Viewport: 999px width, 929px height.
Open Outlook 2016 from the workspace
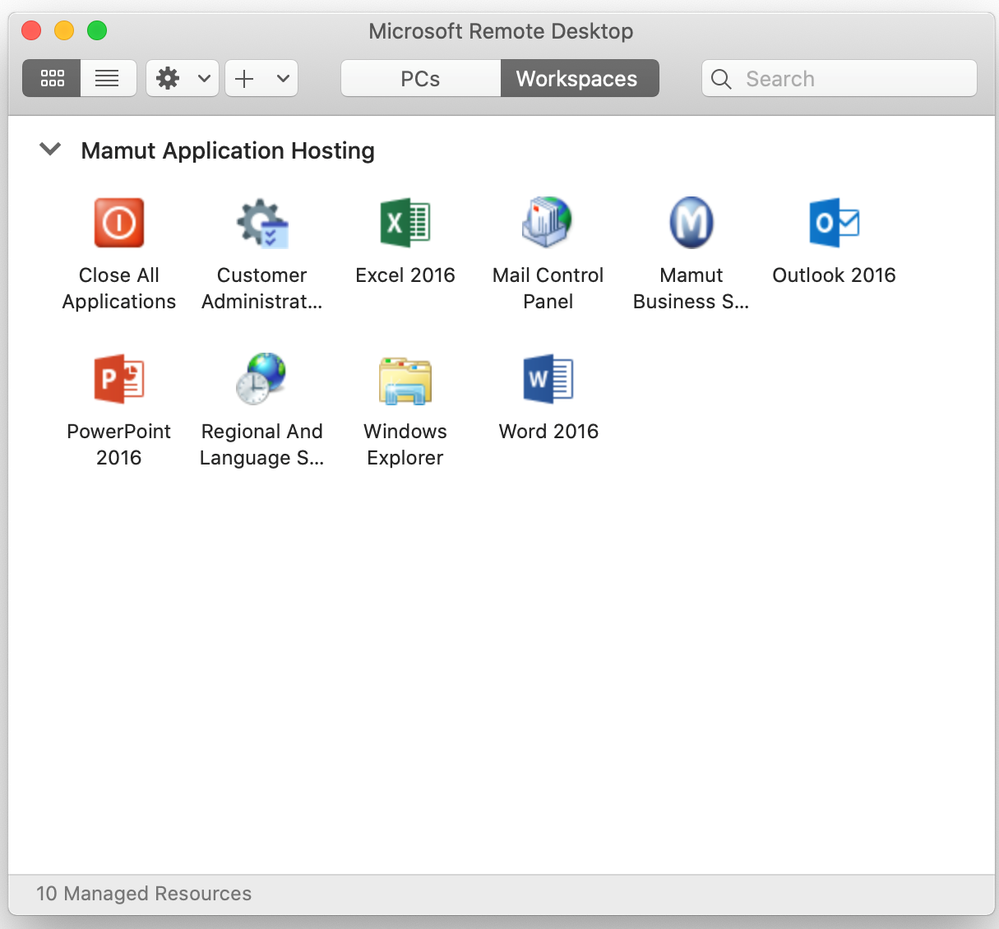(834, 222)
